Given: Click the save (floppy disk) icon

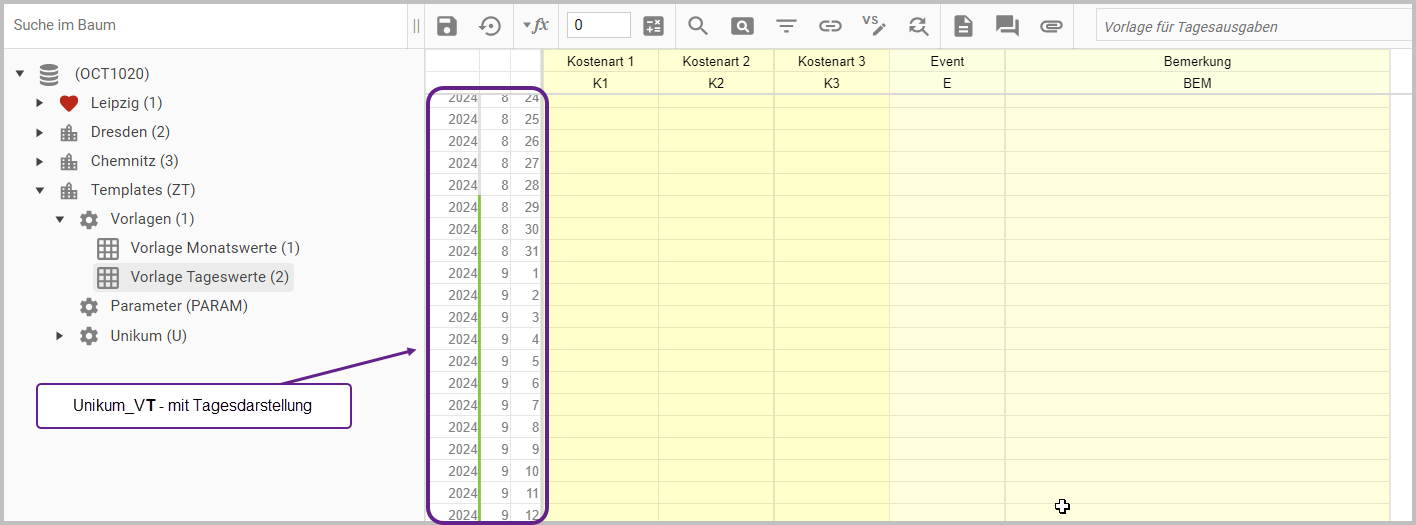Looking at the screenshot, I should (447, 27).
